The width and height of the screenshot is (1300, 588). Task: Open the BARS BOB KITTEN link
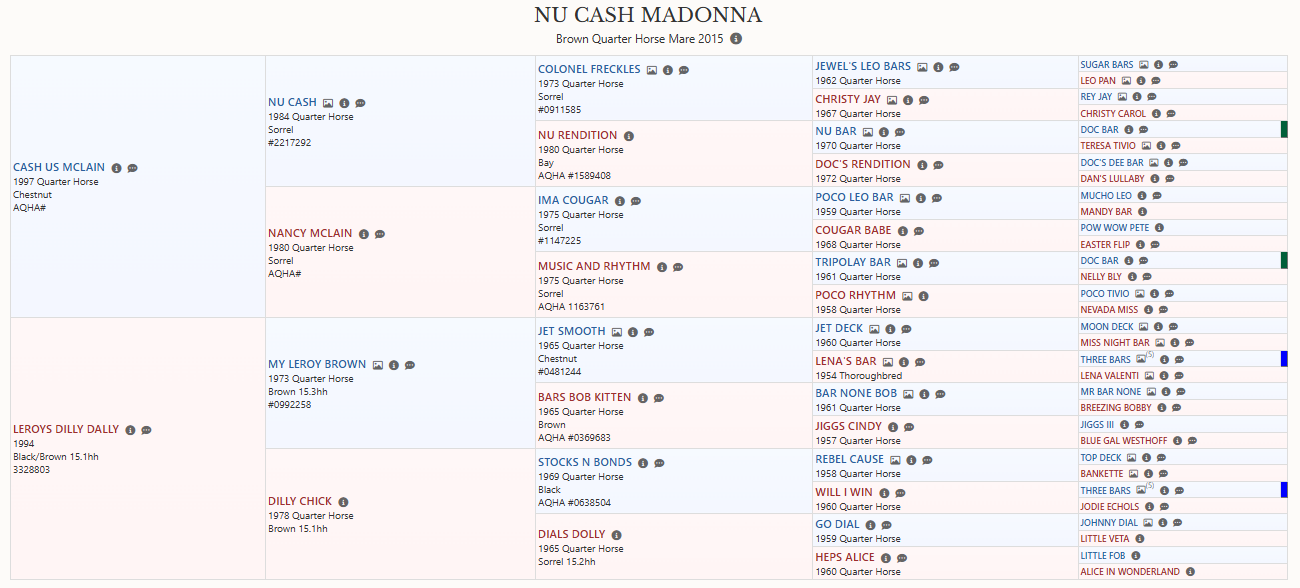584,397
